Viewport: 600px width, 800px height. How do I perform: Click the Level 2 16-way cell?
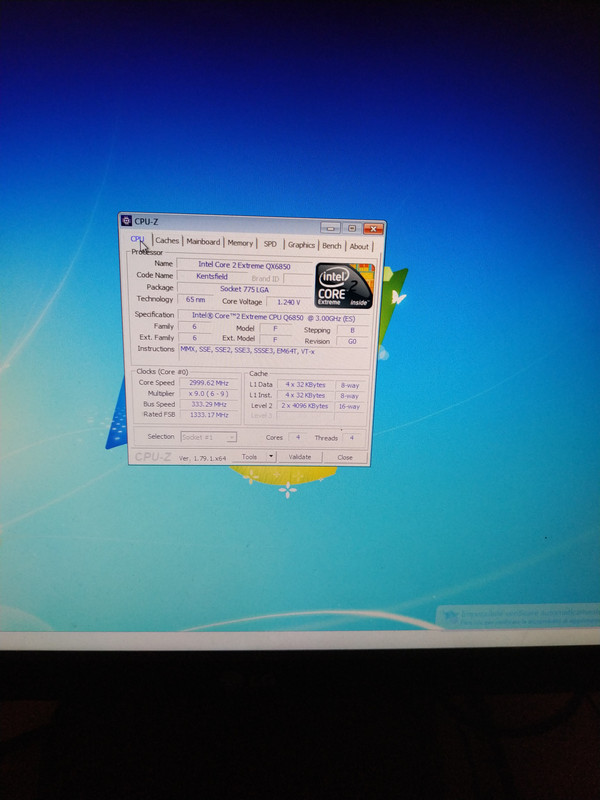click(350, 407)
